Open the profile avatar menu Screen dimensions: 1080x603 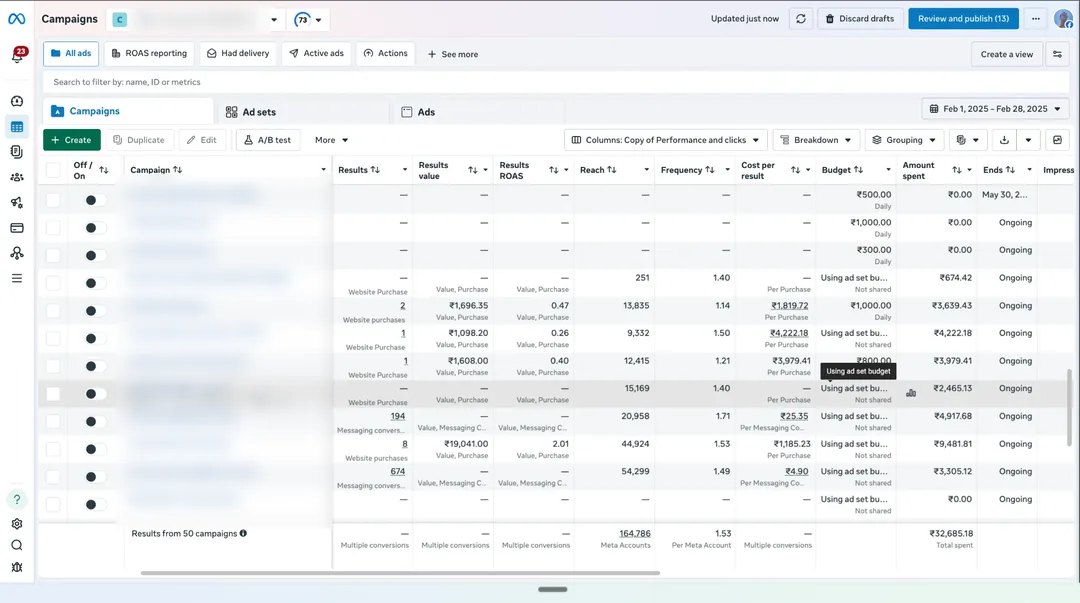pos(1063,19)
